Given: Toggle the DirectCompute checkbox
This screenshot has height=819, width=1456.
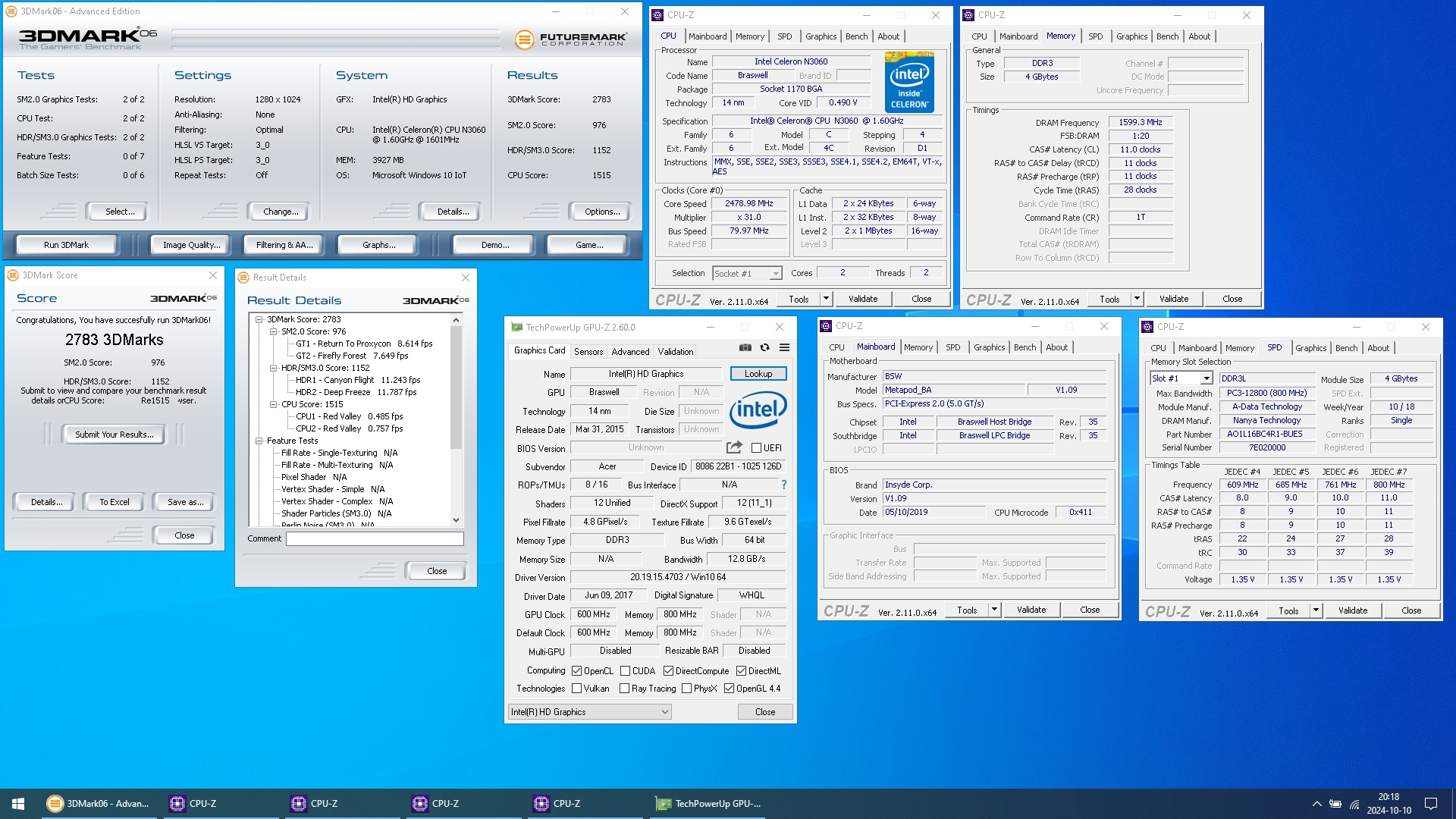Looking at the screenshot, I should coord(668,671).
